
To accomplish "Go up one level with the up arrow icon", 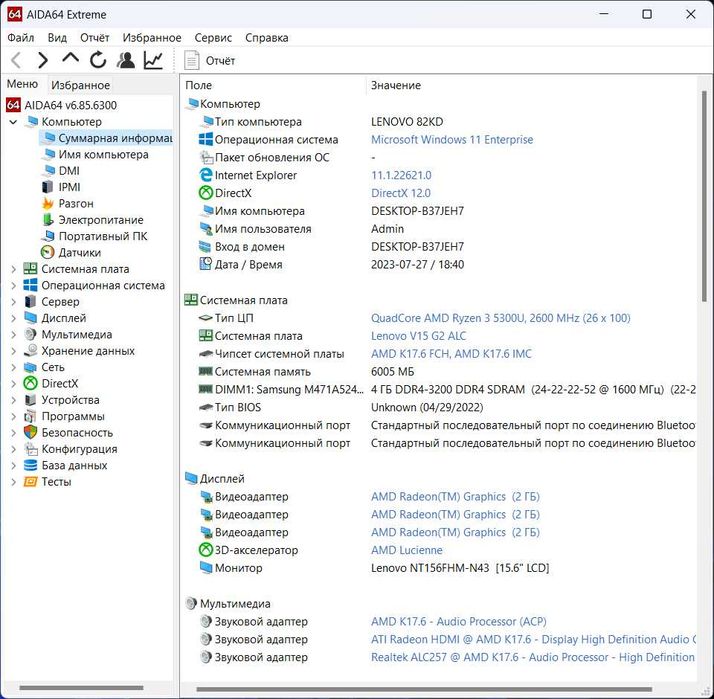I will point(71,59).
